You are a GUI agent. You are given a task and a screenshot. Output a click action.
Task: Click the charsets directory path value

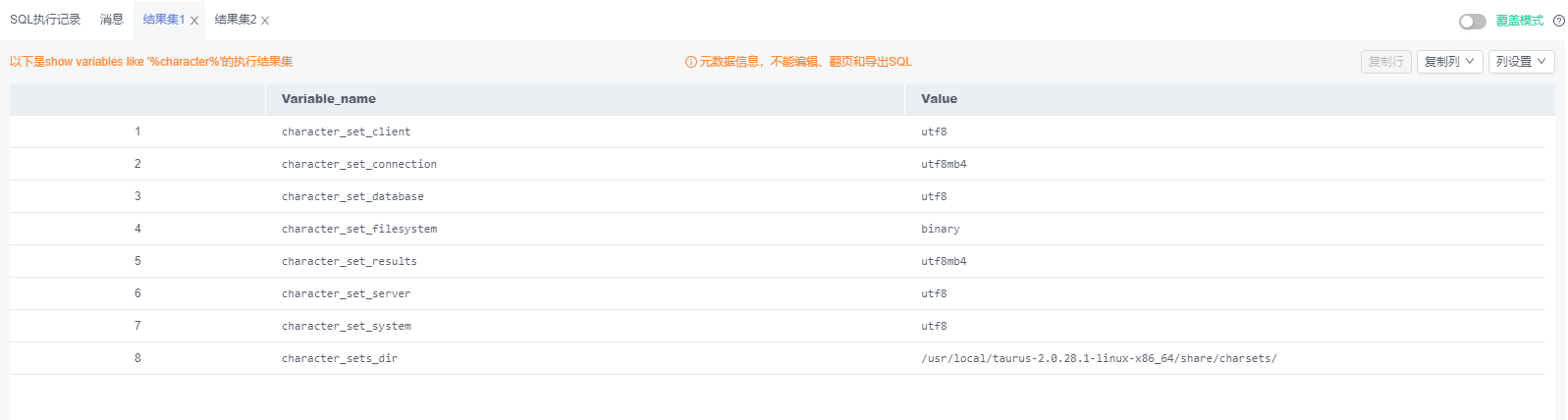coord(1098,358)
